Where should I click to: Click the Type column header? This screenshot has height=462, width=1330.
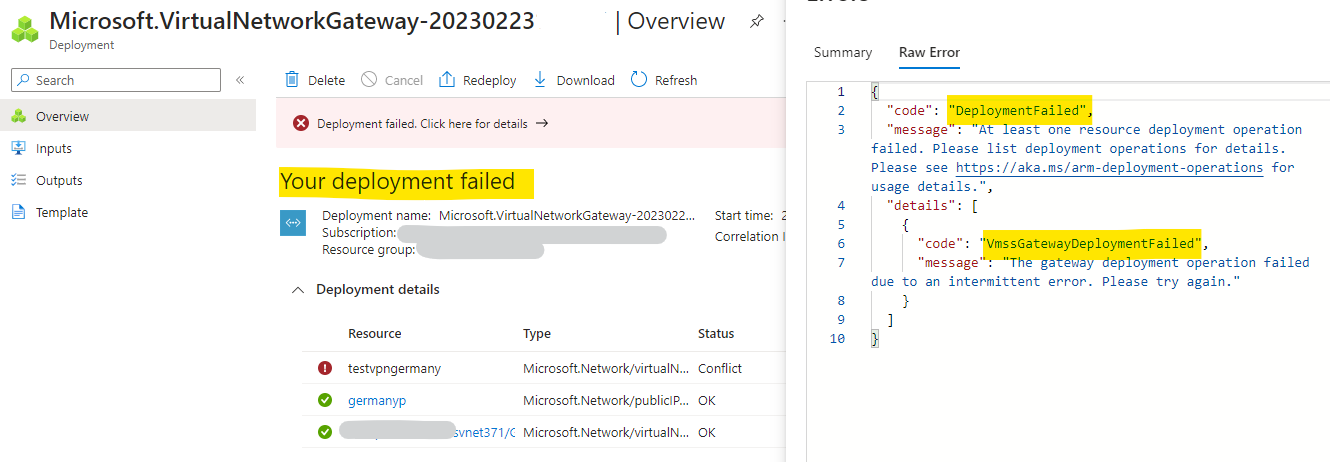[537, 334]
